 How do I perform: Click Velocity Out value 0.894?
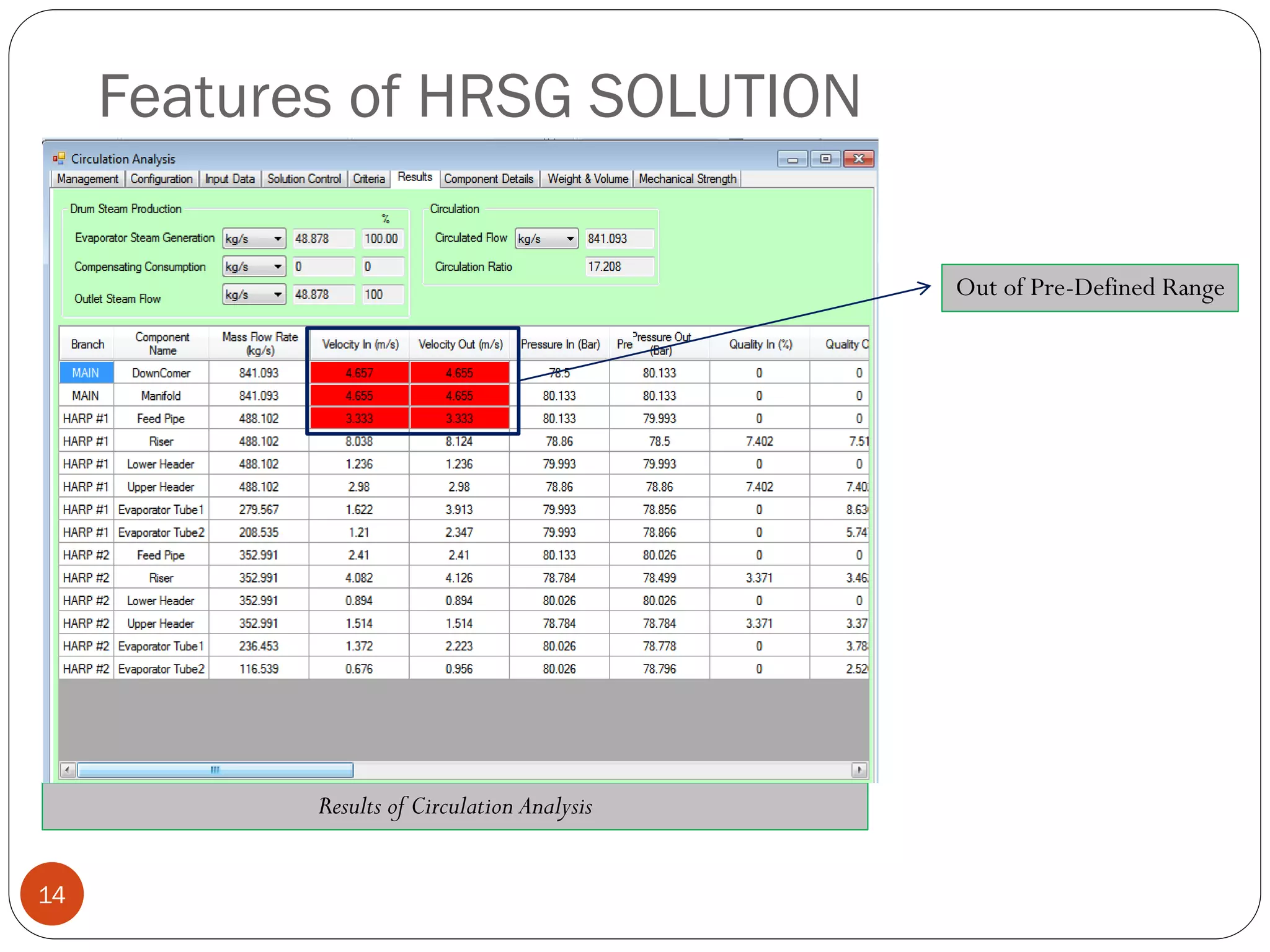coord(460,600)
